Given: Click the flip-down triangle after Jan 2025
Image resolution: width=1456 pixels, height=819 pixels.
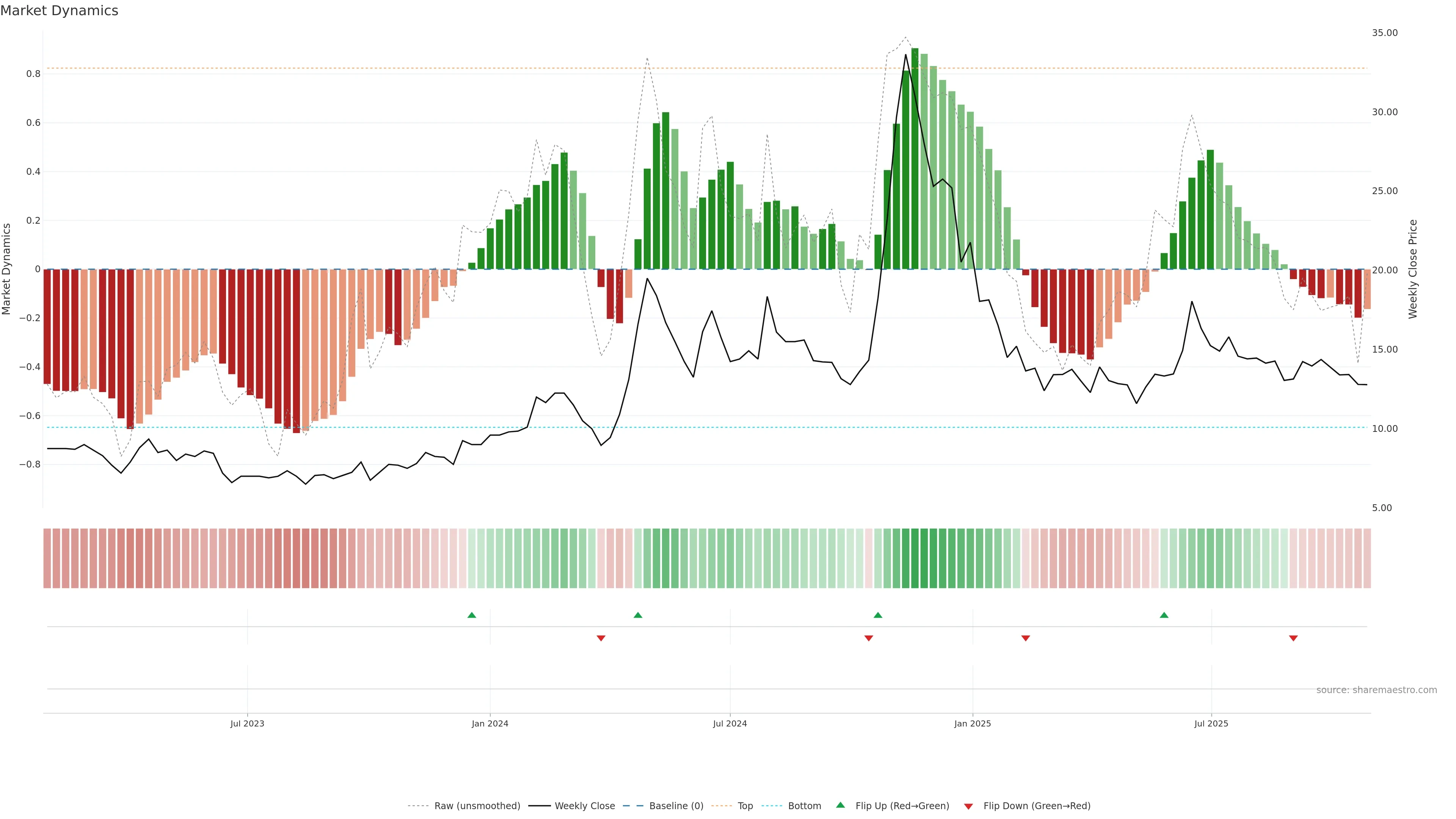Looking at the screenshot, I should [1025, 638].
